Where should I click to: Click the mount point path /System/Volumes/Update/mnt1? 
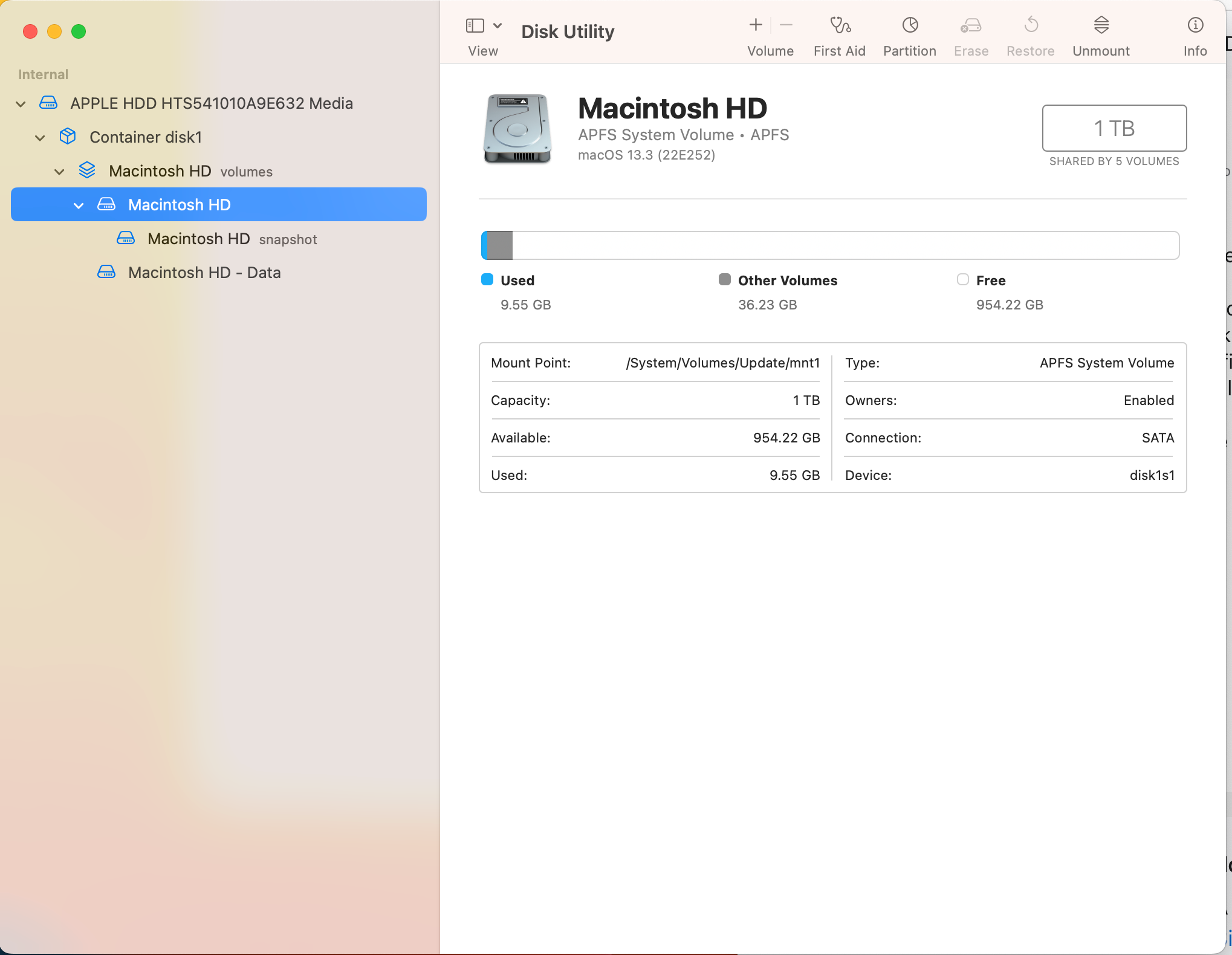723,363
